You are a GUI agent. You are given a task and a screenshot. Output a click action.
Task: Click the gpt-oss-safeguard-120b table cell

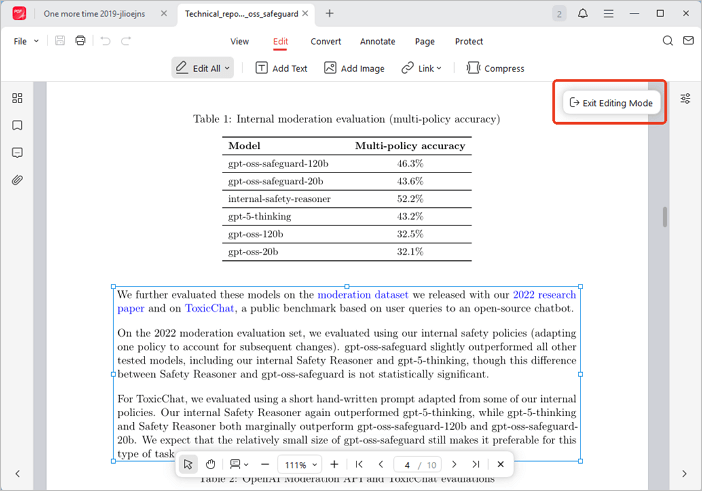tap(278, 164)
